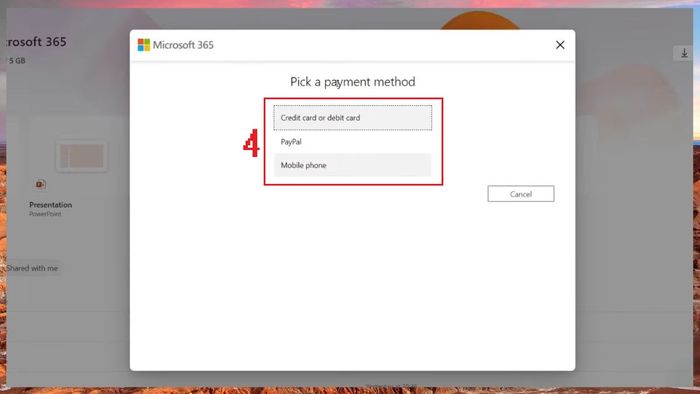This screenshot has height=394, width=700.
Task: Open the Presentation thumbnail in background window
Action: point(82,157)
